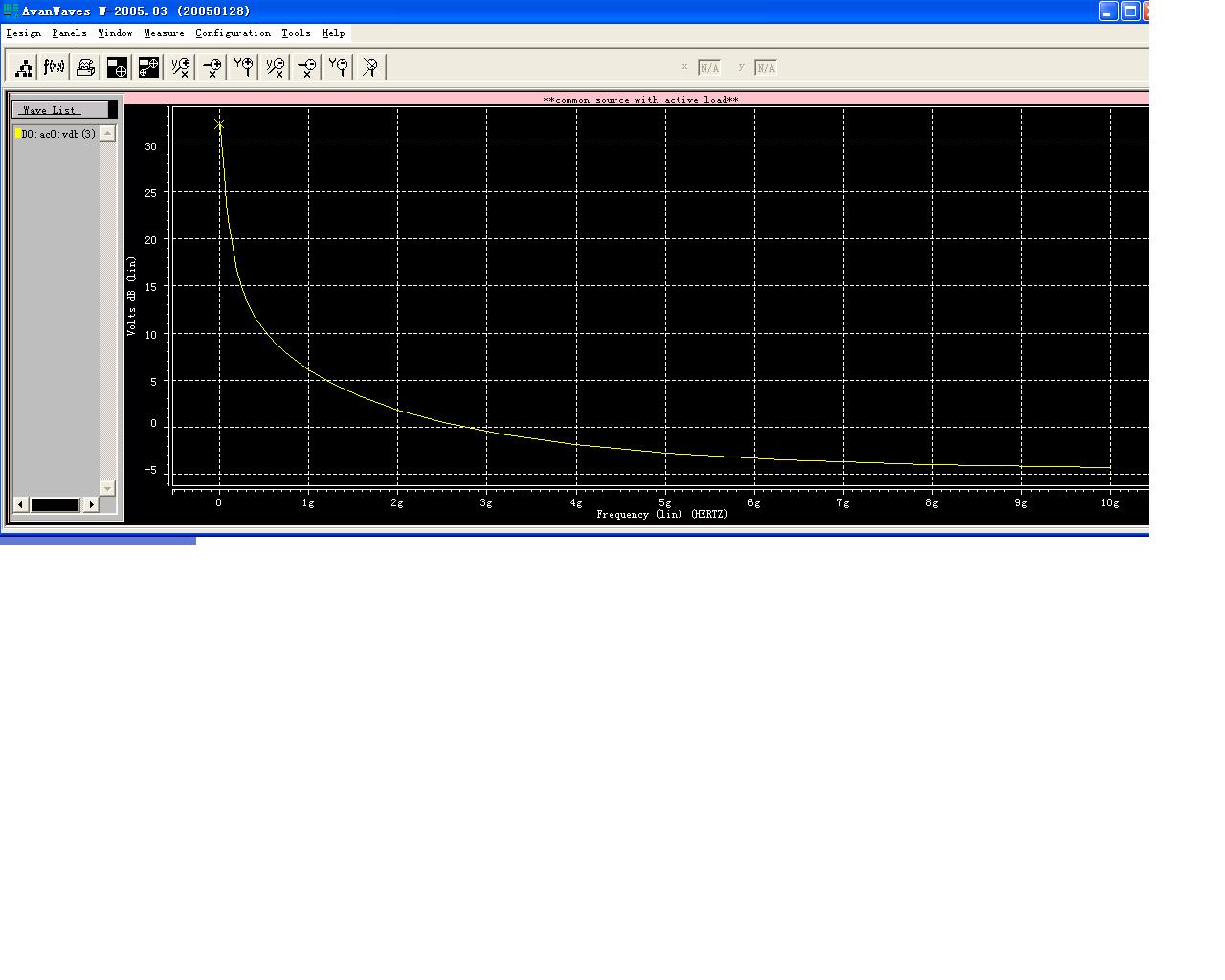Click the Y-axis zoom-in icon
The image size is (1225, 980).
[244, 67]
